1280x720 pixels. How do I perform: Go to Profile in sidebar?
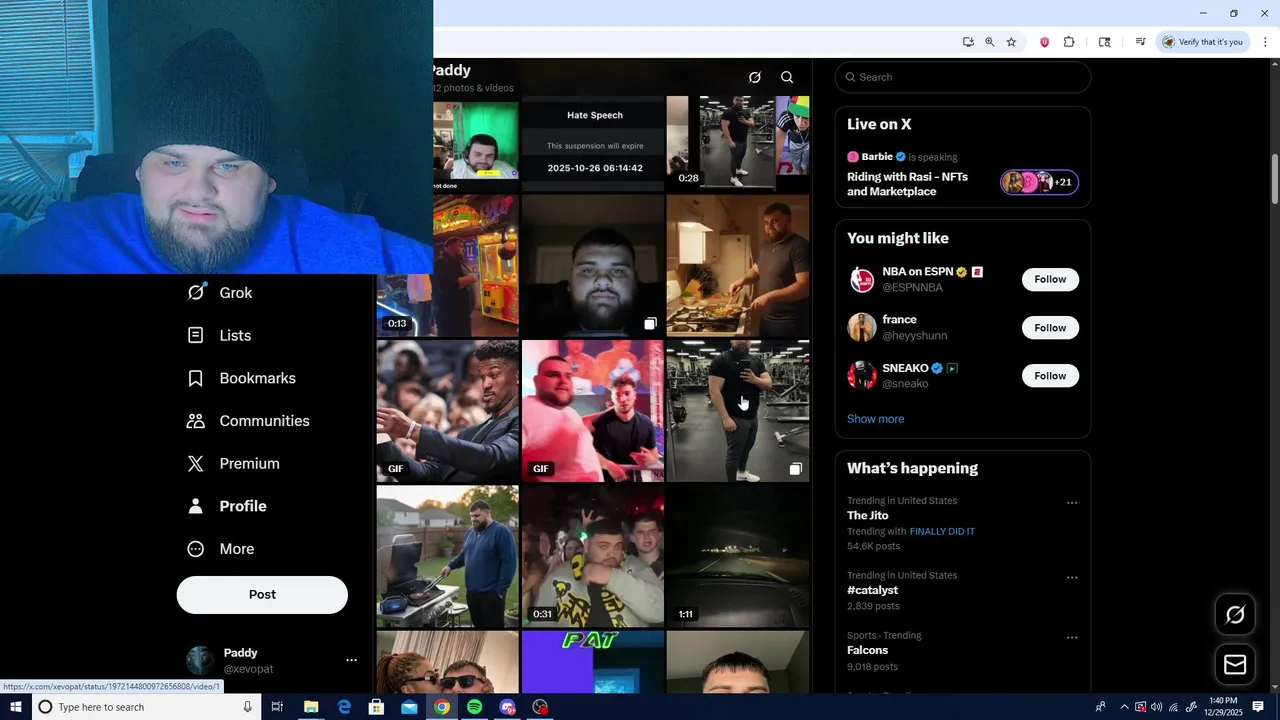tap(227, 506)
